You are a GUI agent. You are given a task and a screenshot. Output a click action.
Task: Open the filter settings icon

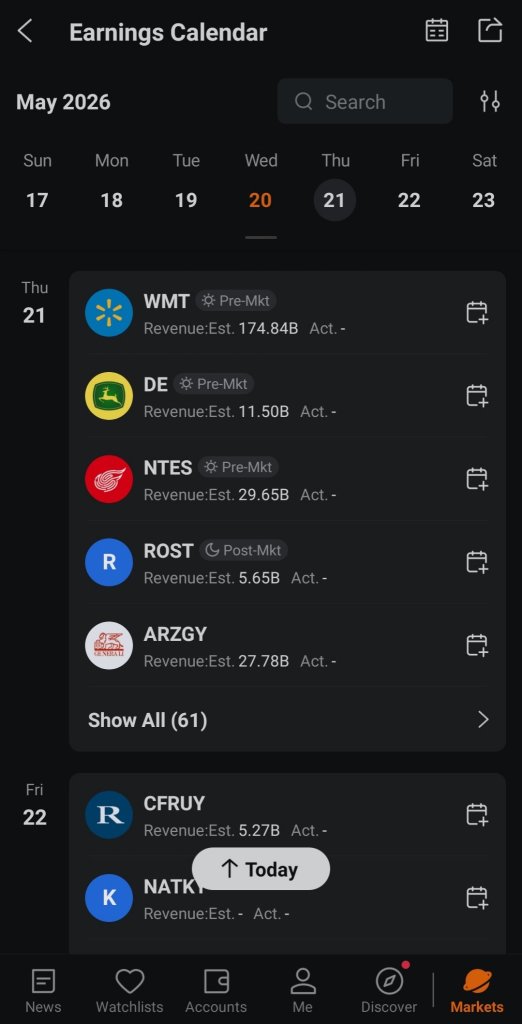coord(490,101)
